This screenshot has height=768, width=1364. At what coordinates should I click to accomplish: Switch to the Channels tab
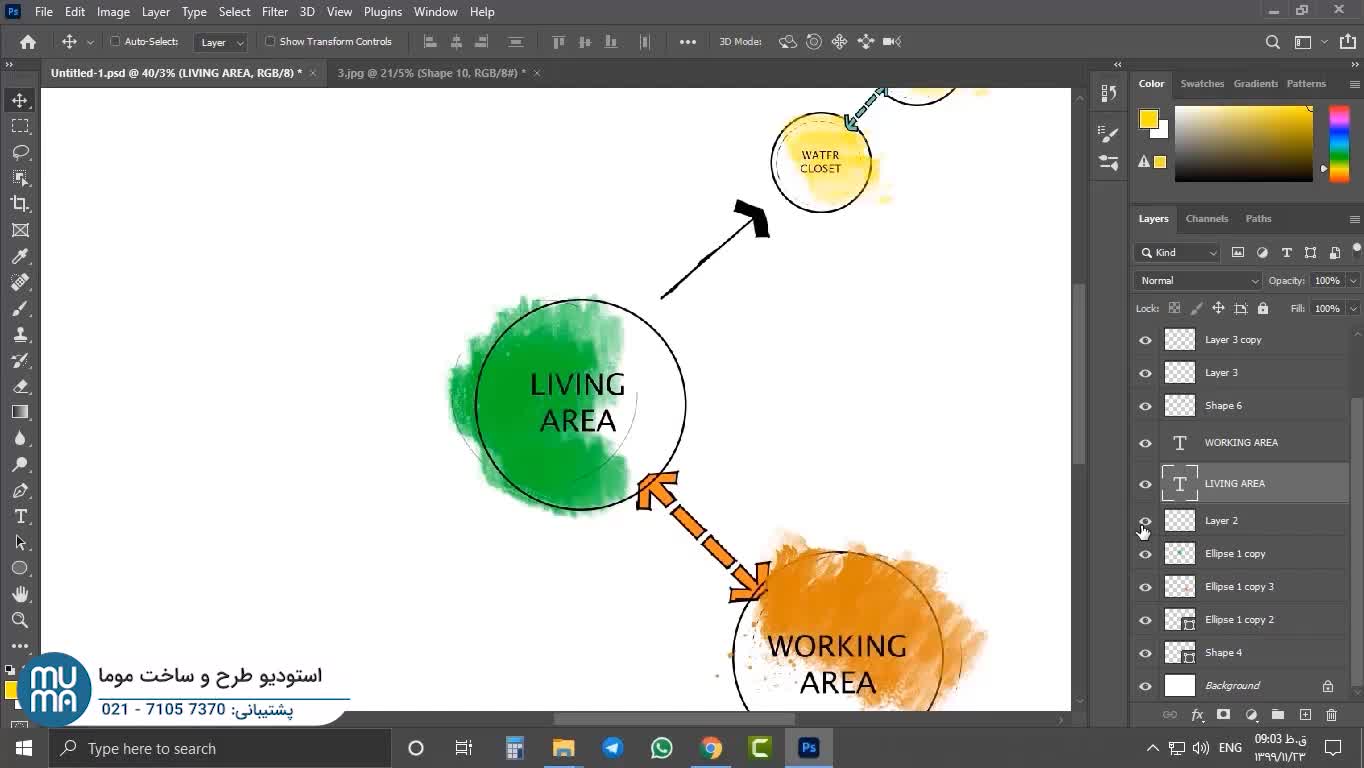click(1206, 218)
